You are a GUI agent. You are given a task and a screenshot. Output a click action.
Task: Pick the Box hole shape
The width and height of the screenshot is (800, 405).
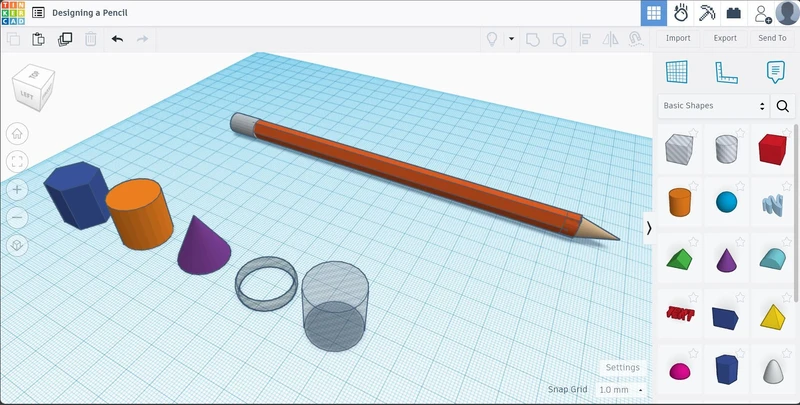point(679,149)
